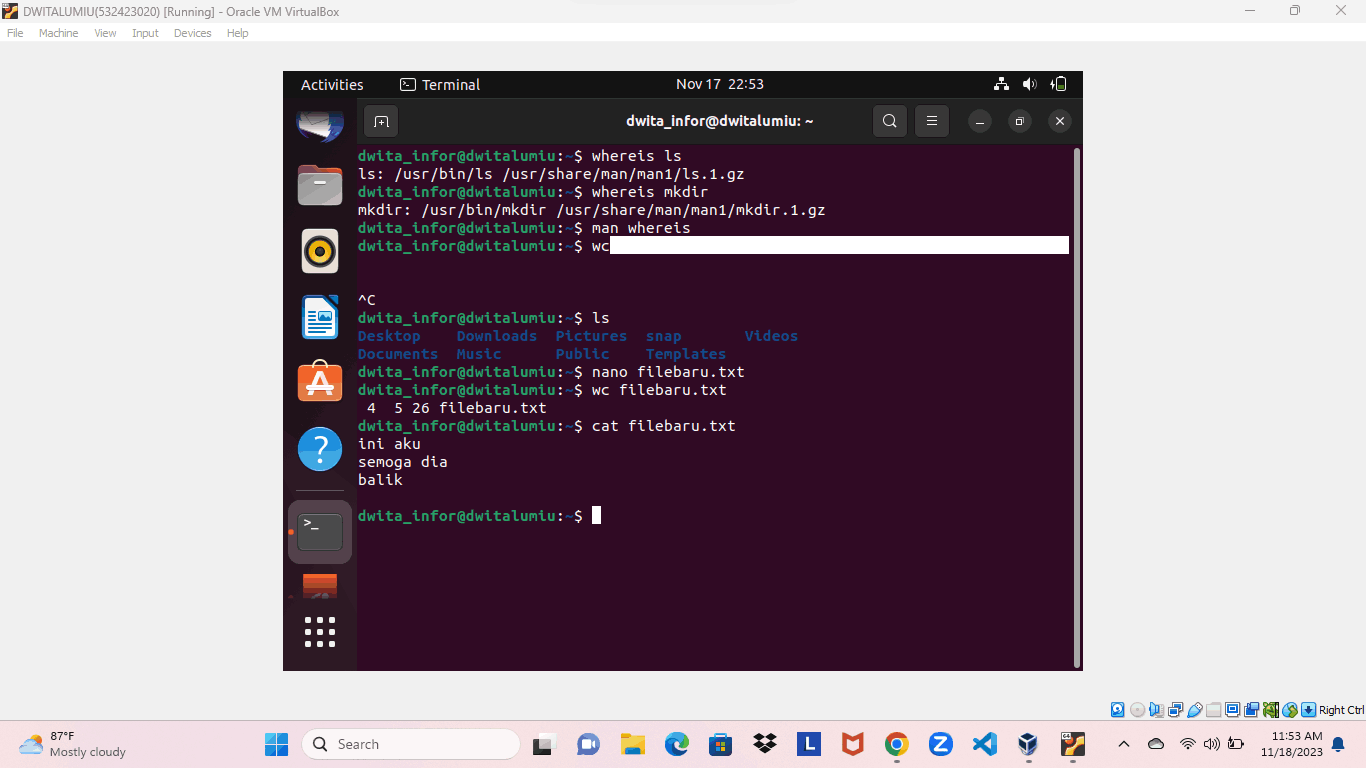Image resolution: width=1366 pixels, height=768 pixels.
Task: Show Applications grid in the dock
Action: tap(320, 632)
